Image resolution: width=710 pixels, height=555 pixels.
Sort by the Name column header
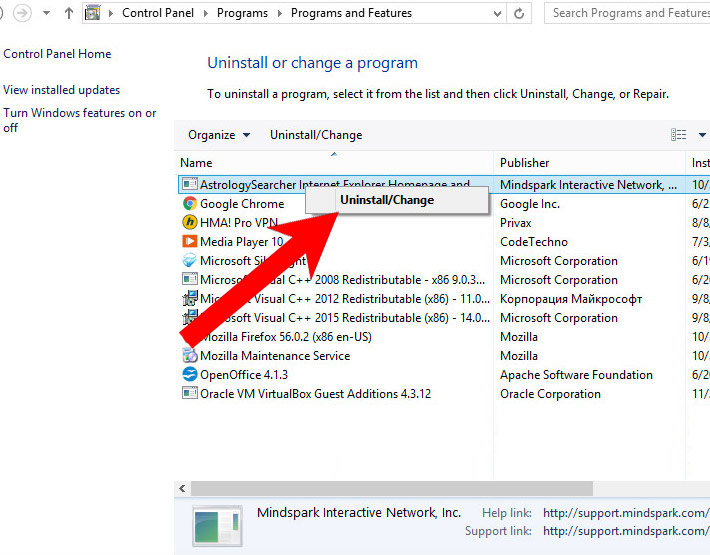tap(334, 163)
